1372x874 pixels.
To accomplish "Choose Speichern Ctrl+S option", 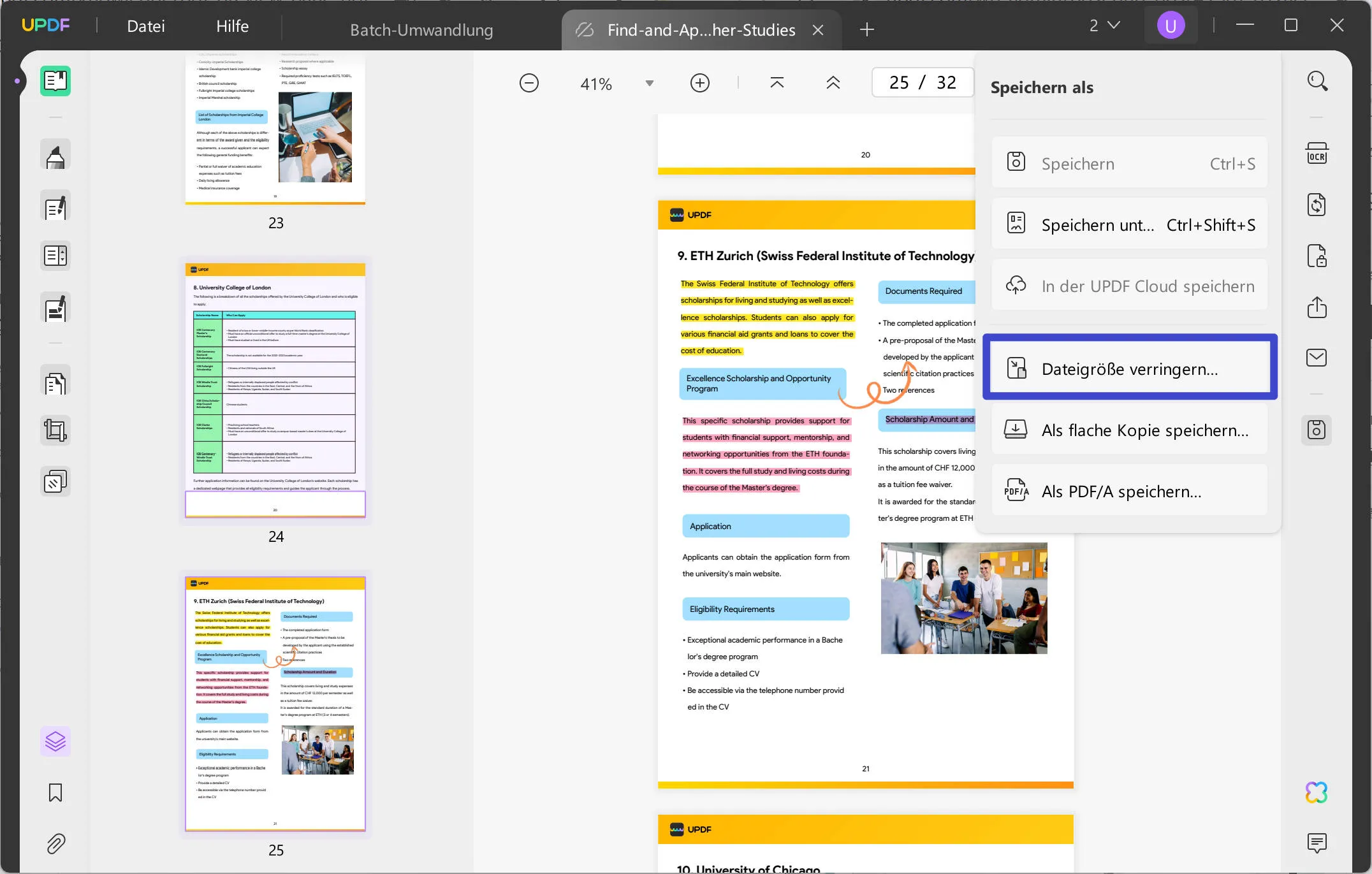I will click(1130, 163).
